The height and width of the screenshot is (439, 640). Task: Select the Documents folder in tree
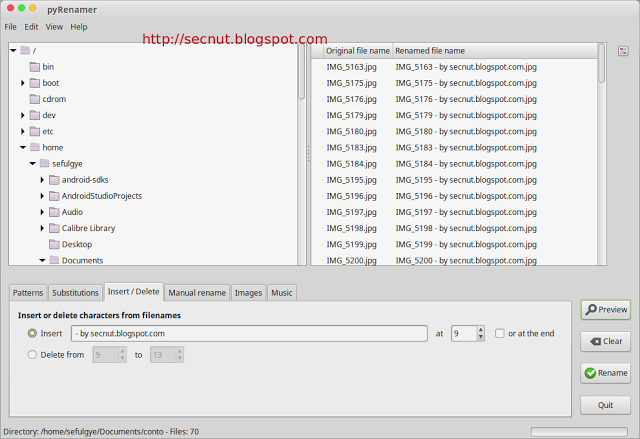(x=82, y=260)
